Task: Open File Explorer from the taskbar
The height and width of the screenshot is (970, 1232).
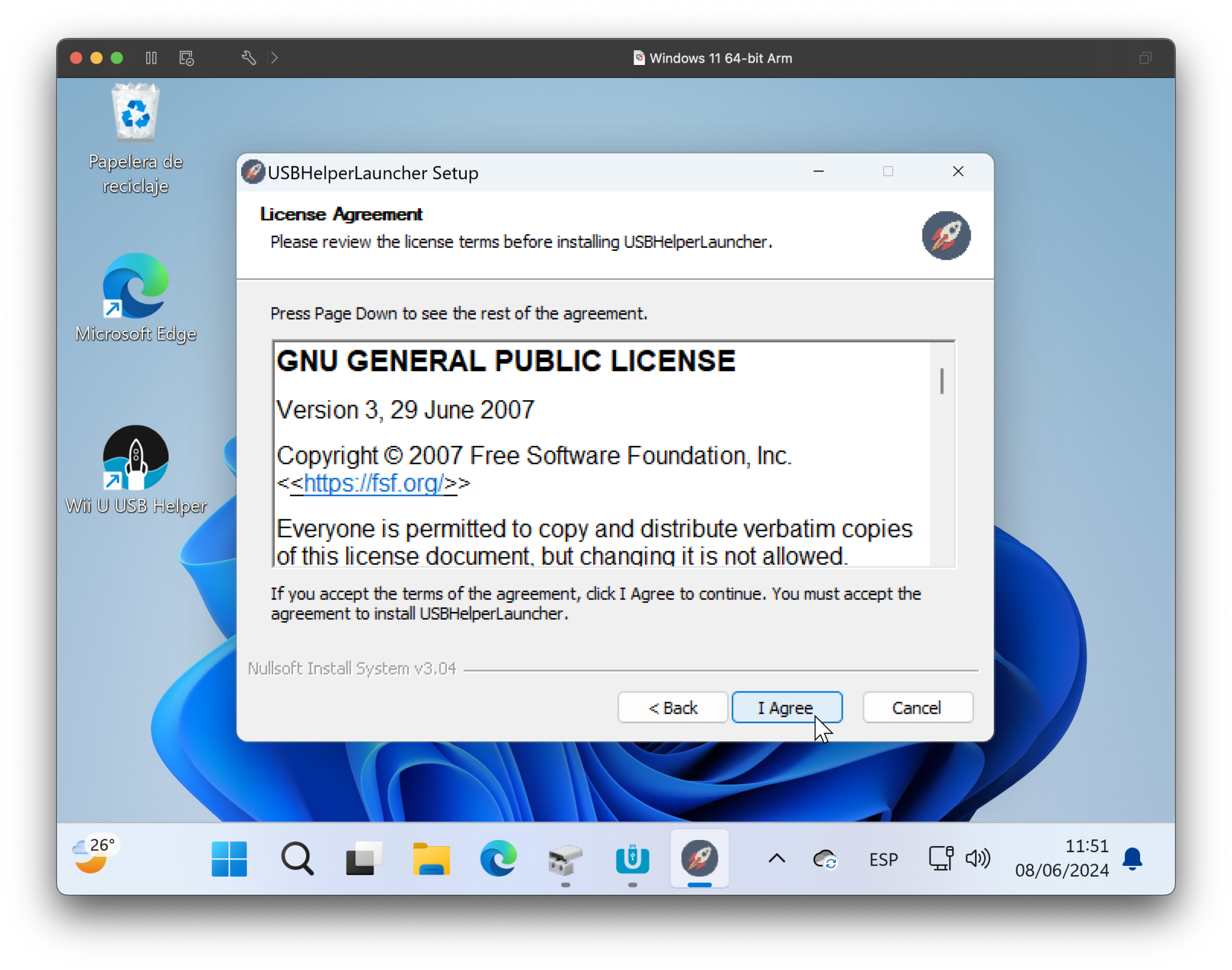Action: point(431,859)
